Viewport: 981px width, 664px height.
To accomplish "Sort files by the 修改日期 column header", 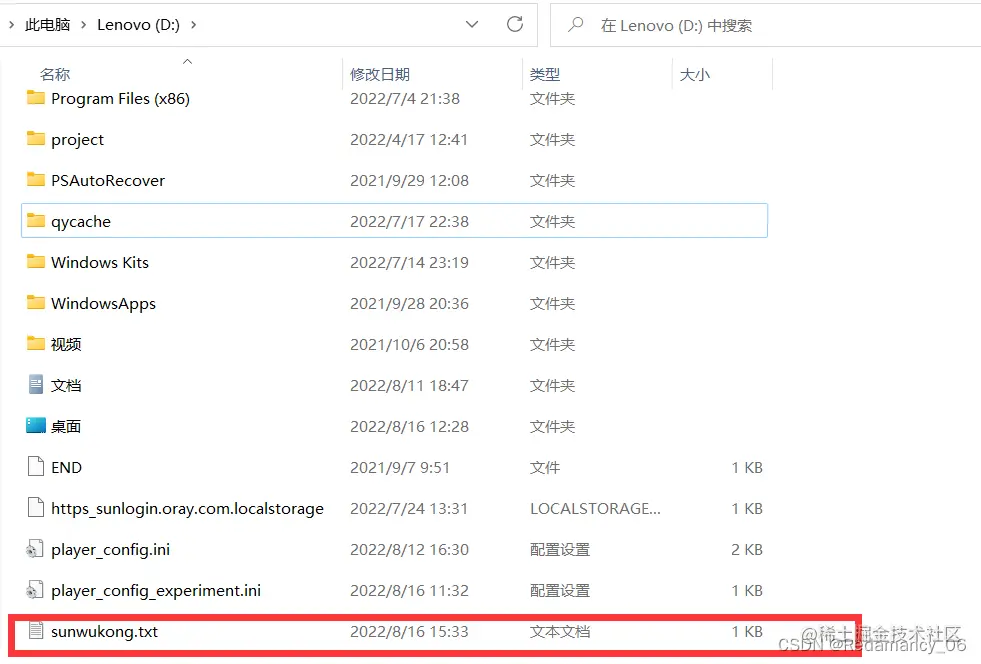I will click(x=379, y=73).
